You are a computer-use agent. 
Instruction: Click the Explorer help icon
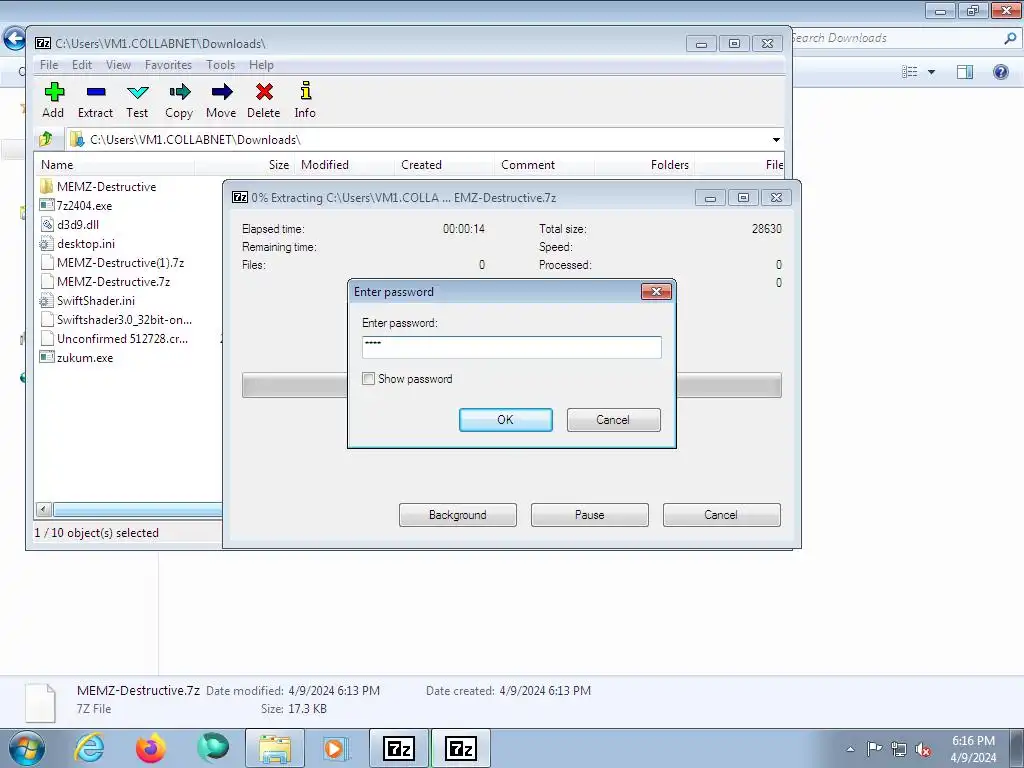[x=1000, y=72]
